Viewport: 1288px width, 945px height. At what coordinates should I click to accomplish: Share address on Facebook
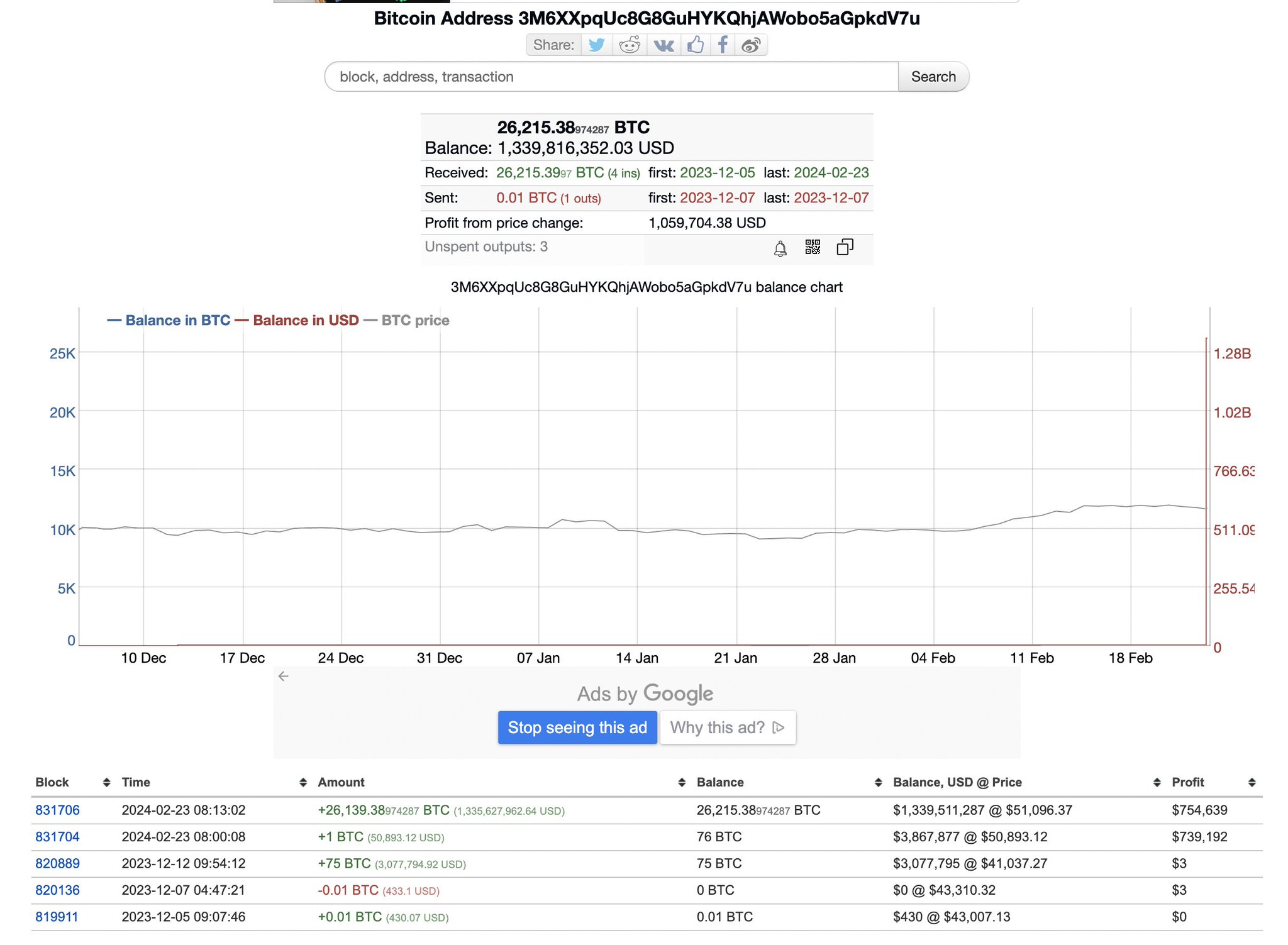coord(723,45)
